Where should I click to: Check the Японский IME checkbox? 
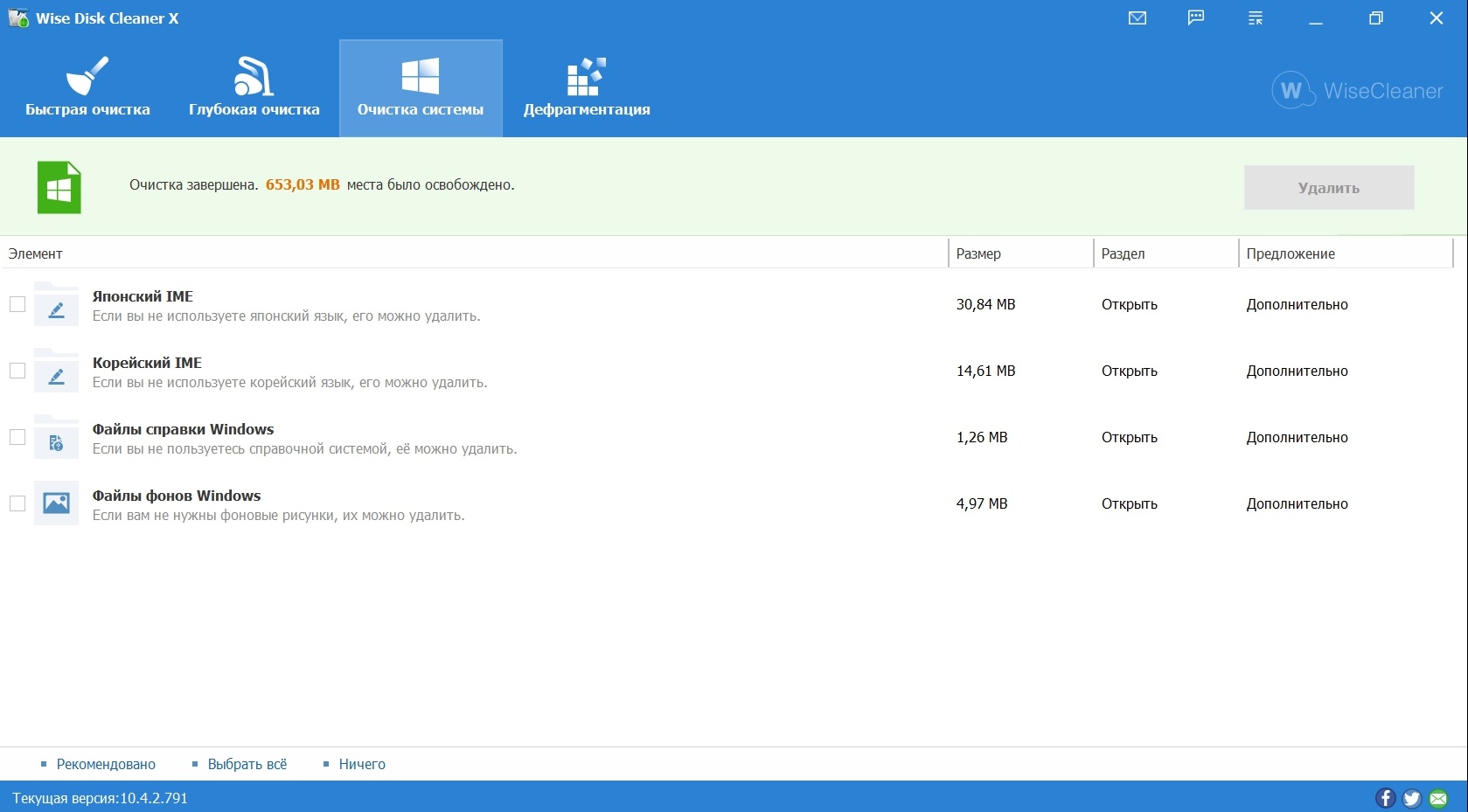(17, 304)
